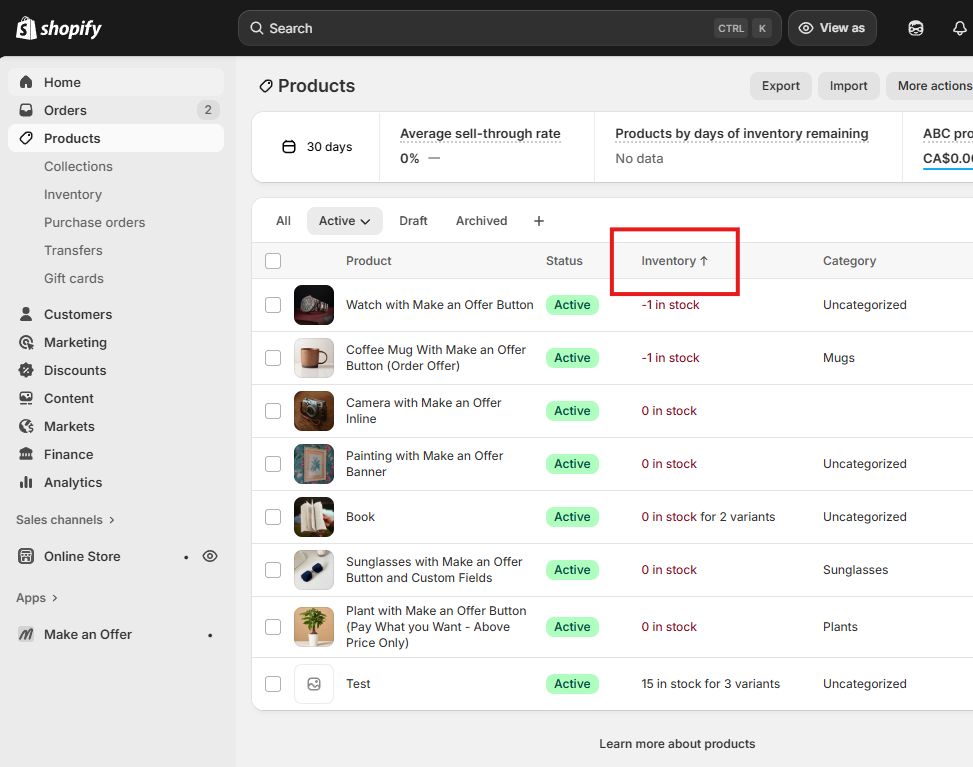
Task: Open the notifications bell icon
Action: point(960,28)
